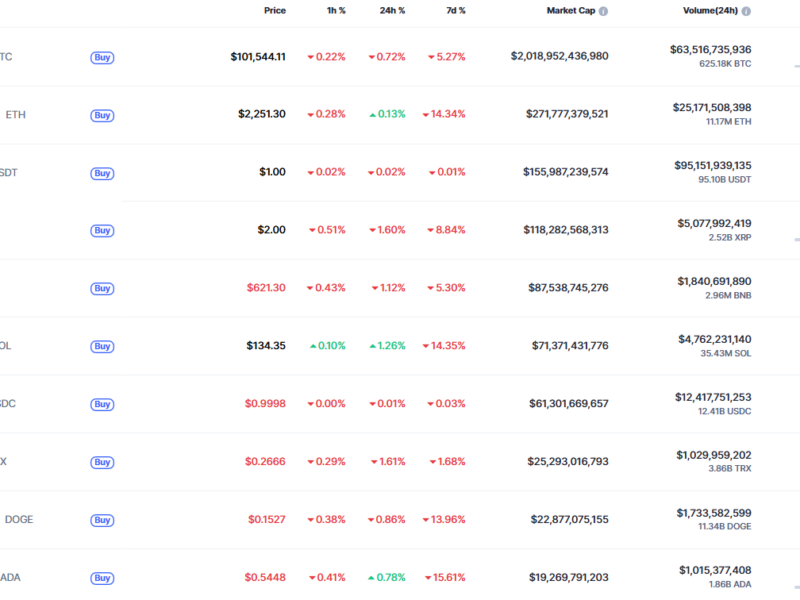Select the price $134.35
This screenshot has height=600, width=800.
(266, 345)
